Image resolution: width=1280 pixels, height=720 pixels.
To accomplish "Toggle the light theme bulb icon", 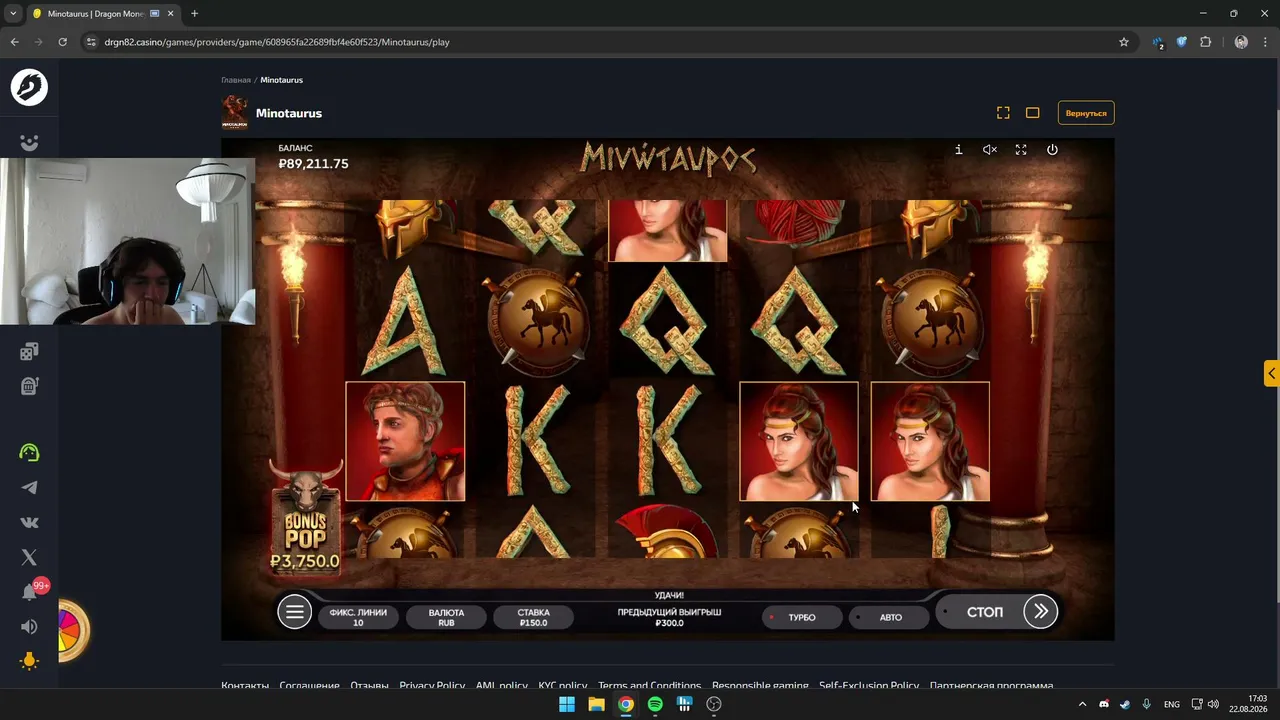I will (29, 661).
